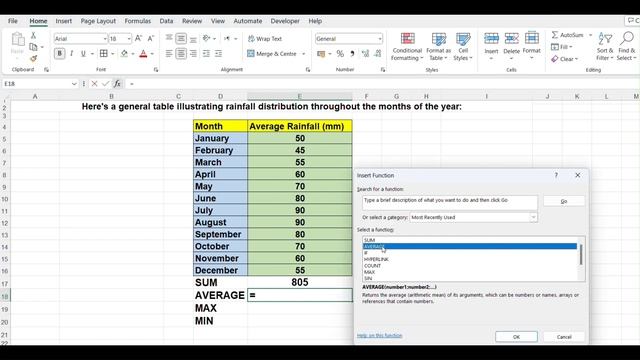Screen dimensions: 640x360
Task: Select HYPERLINK in the function list
Action: [376, 259]
